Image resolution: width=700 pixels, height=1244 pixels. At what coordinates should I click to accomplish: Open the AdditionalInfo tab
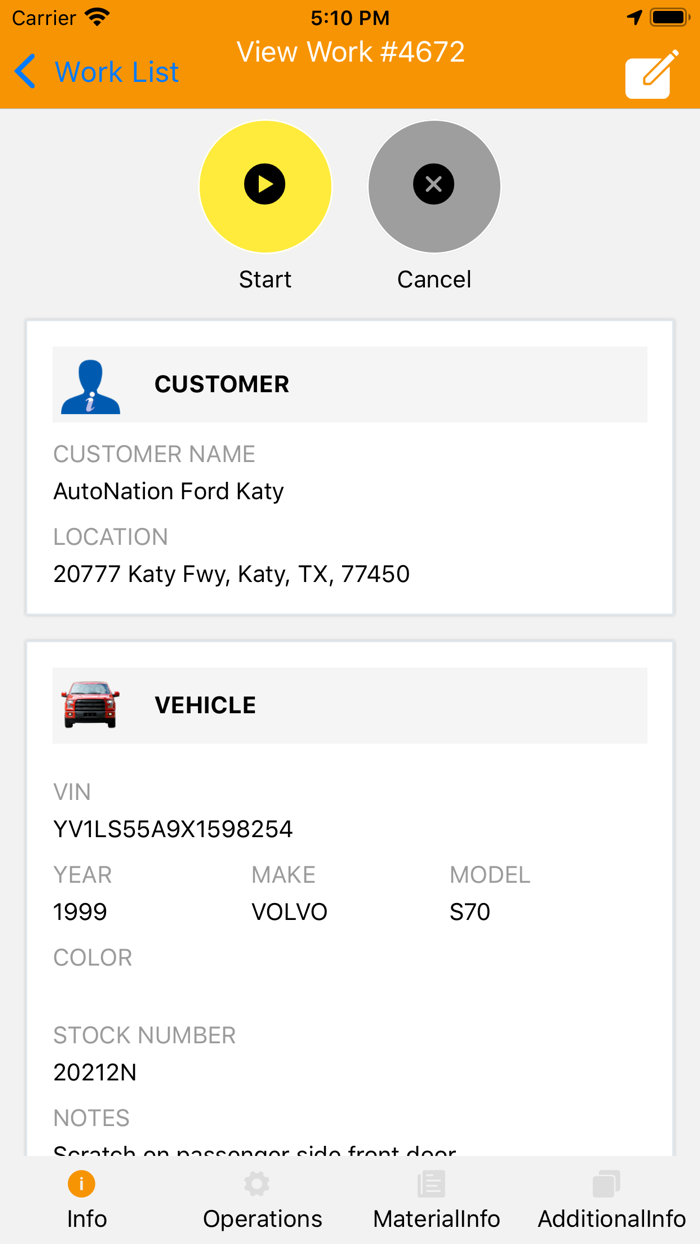[x=610, y=1198]
